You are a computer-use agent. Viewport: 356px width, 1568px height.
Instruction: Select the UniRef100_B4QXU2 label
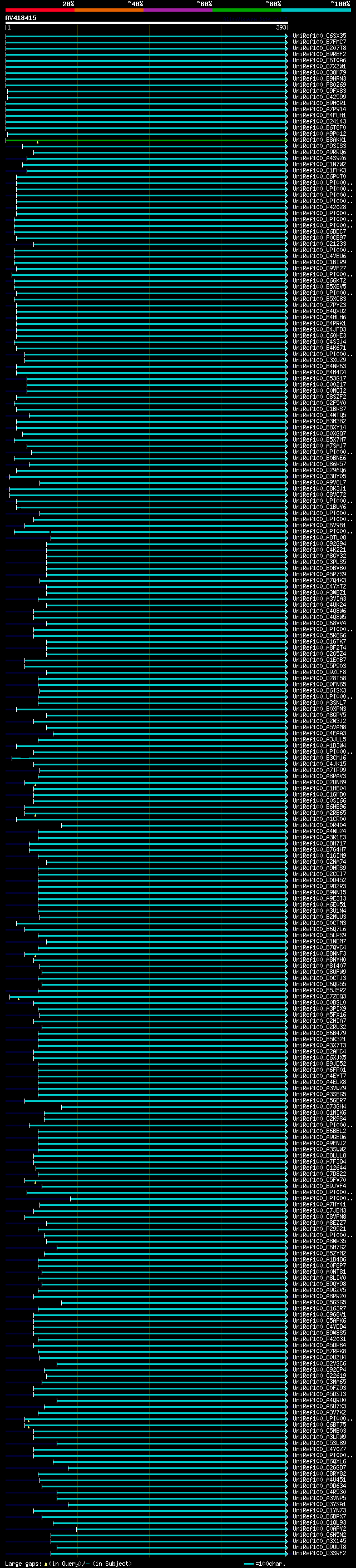click(x=319, y=310)
